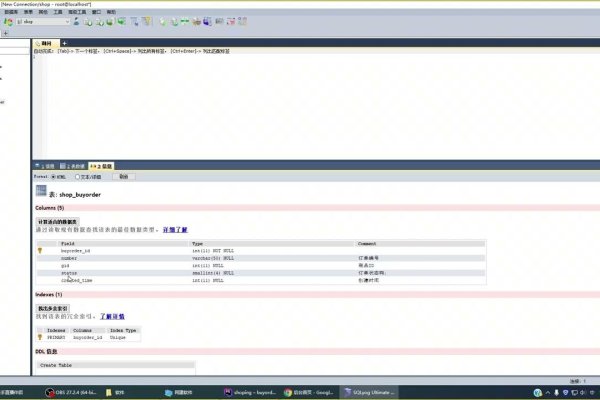Click the last toolbar icon on the right
This screenshot has height=400, width=600.
click(242, 22)
